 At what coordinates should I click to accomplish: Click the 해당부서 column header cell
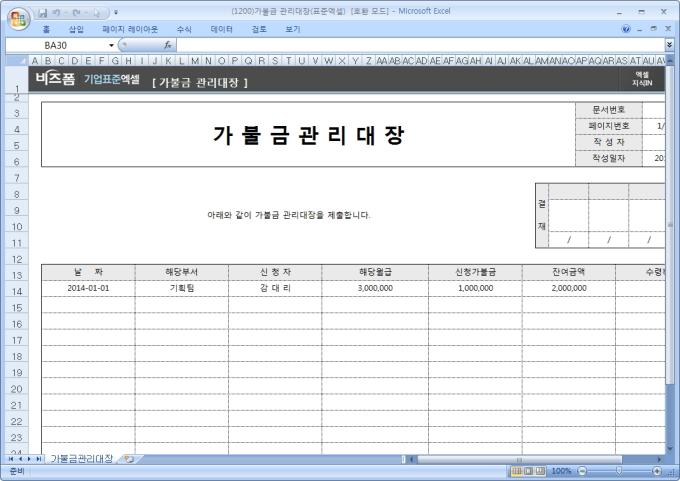pyautogui.click(x=182, y=272)
